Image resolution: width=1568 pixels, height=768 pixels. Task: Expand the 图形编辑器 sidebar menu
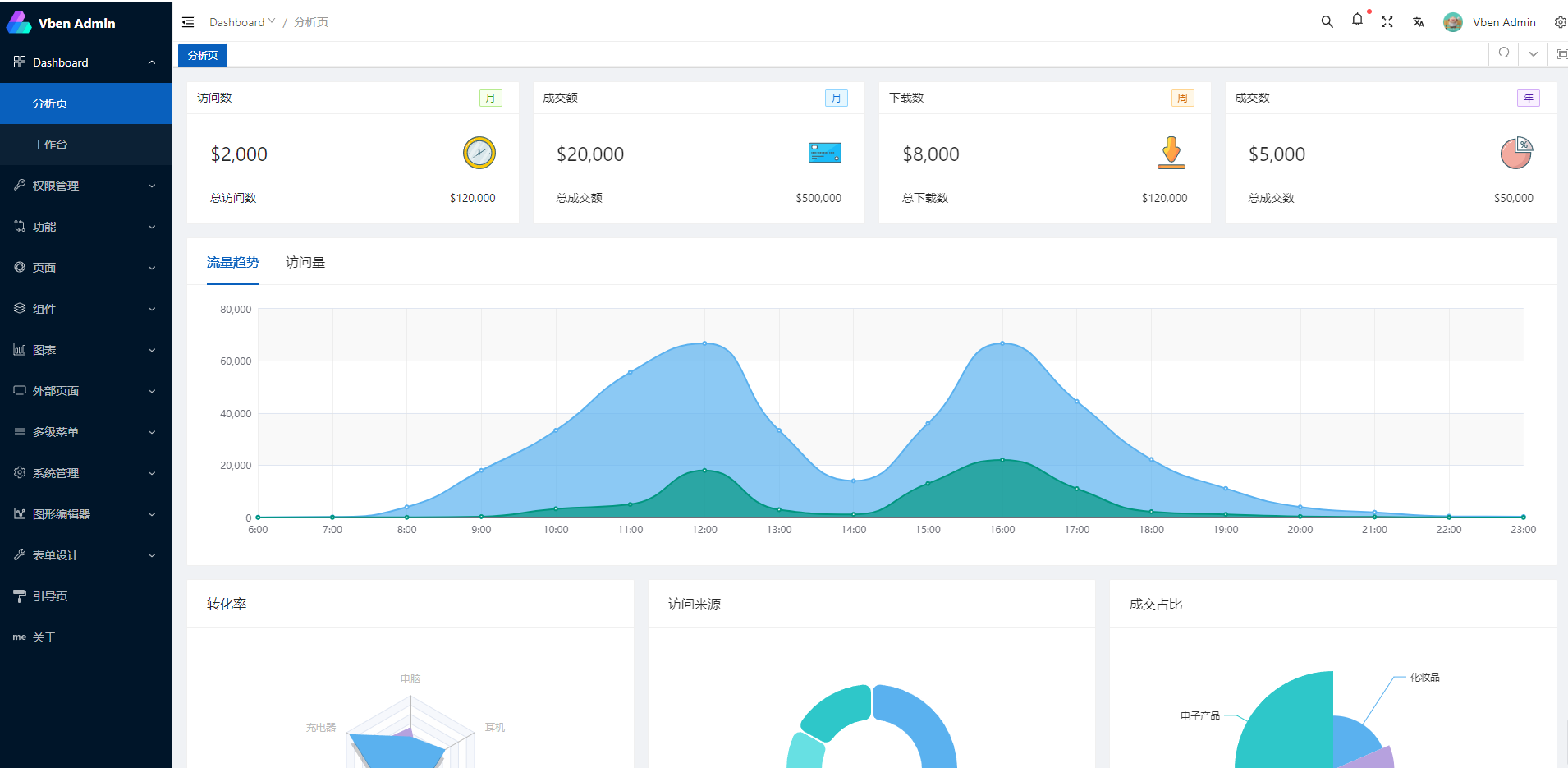click(x=86, y=514)
